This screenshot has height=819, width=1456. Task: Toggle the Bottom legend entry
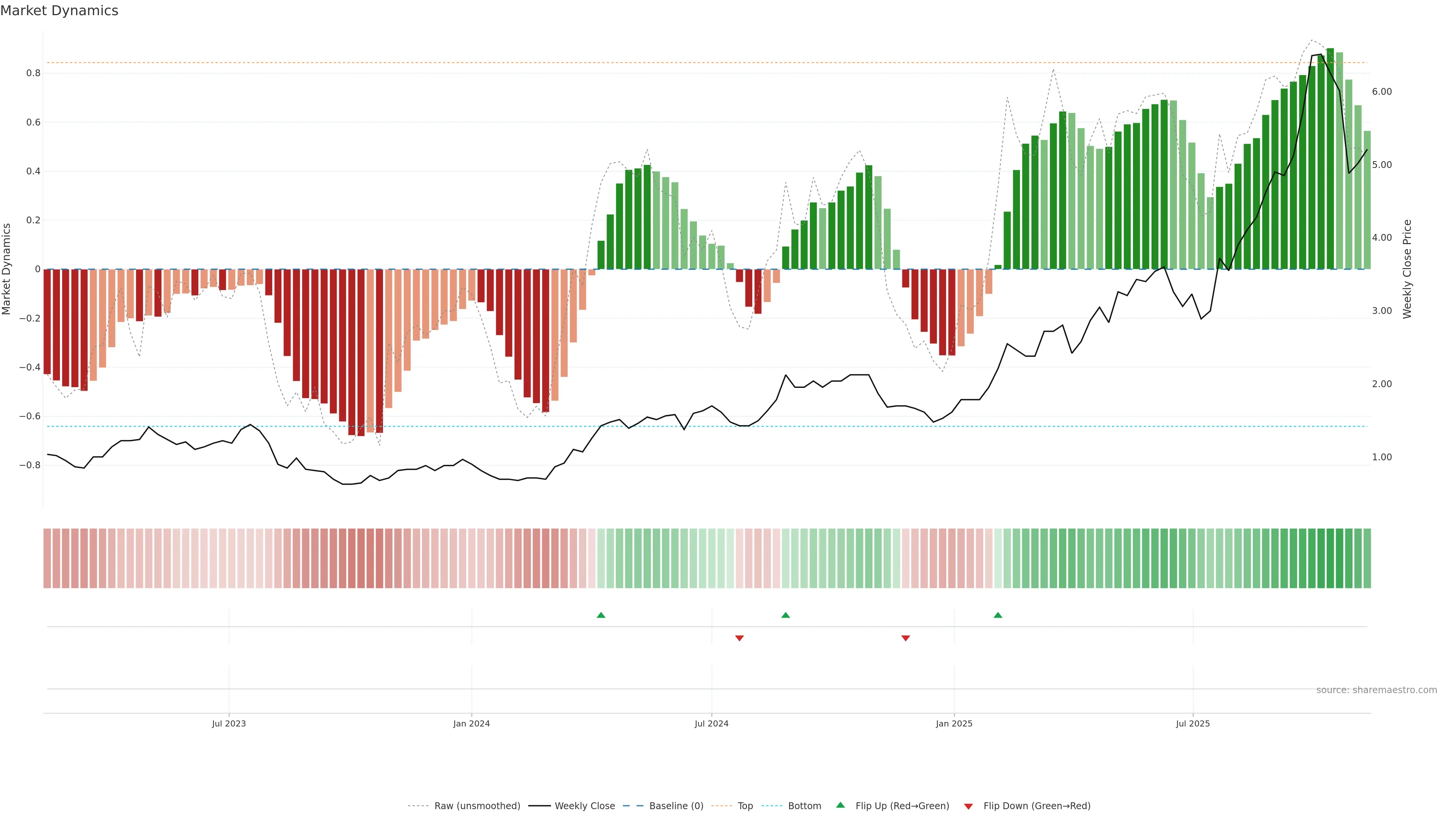pos(804,806)
